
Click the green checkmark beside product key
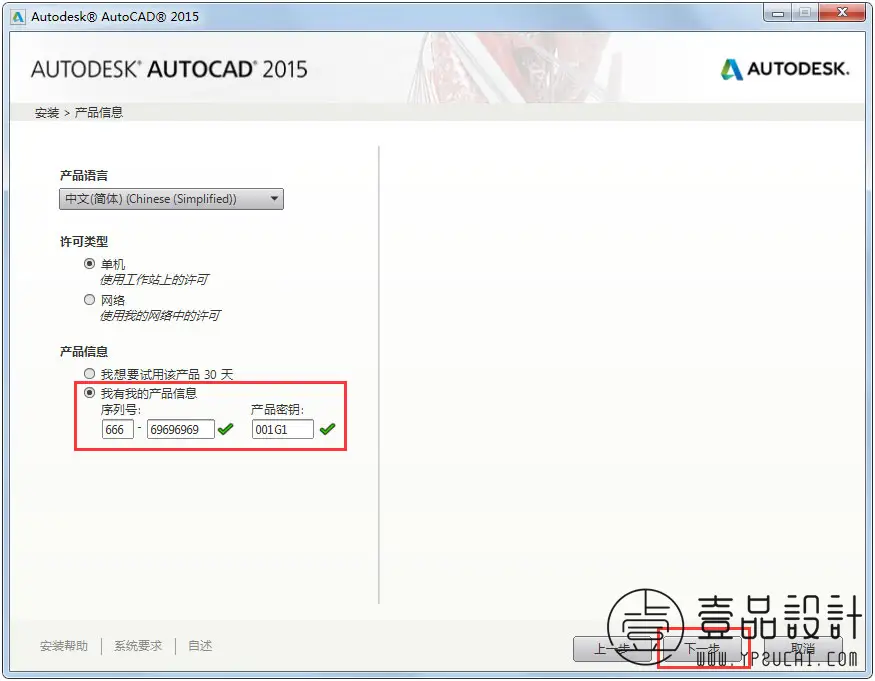pyautogui.click(x=328, y=429)
